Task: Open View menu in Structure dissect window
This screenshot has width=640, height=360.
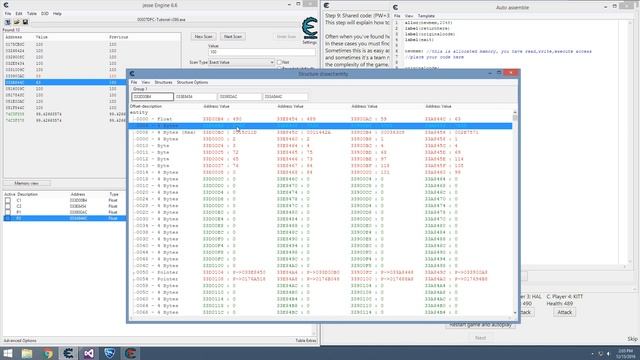Action: (145, 82)
